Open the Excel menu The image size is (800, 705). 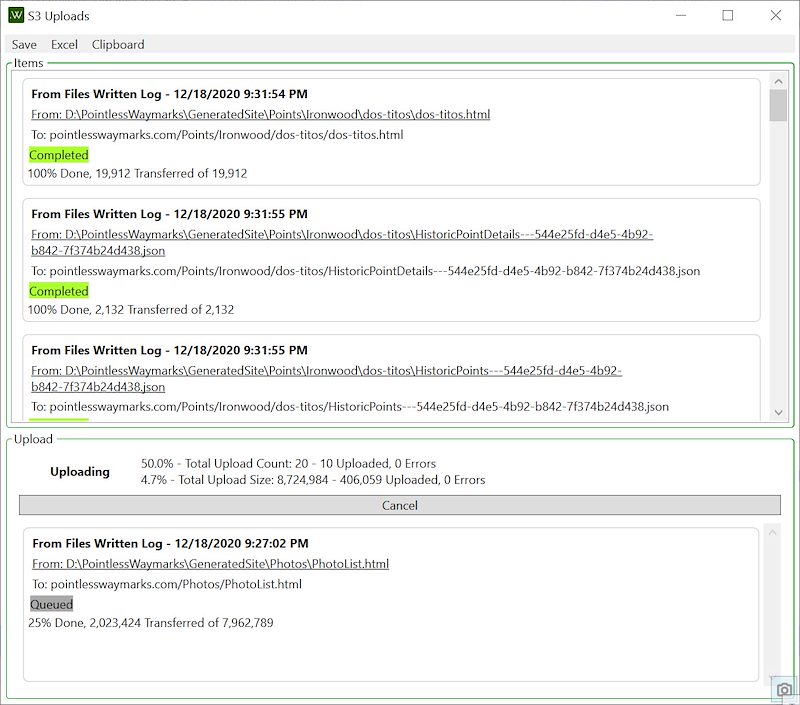64,45
